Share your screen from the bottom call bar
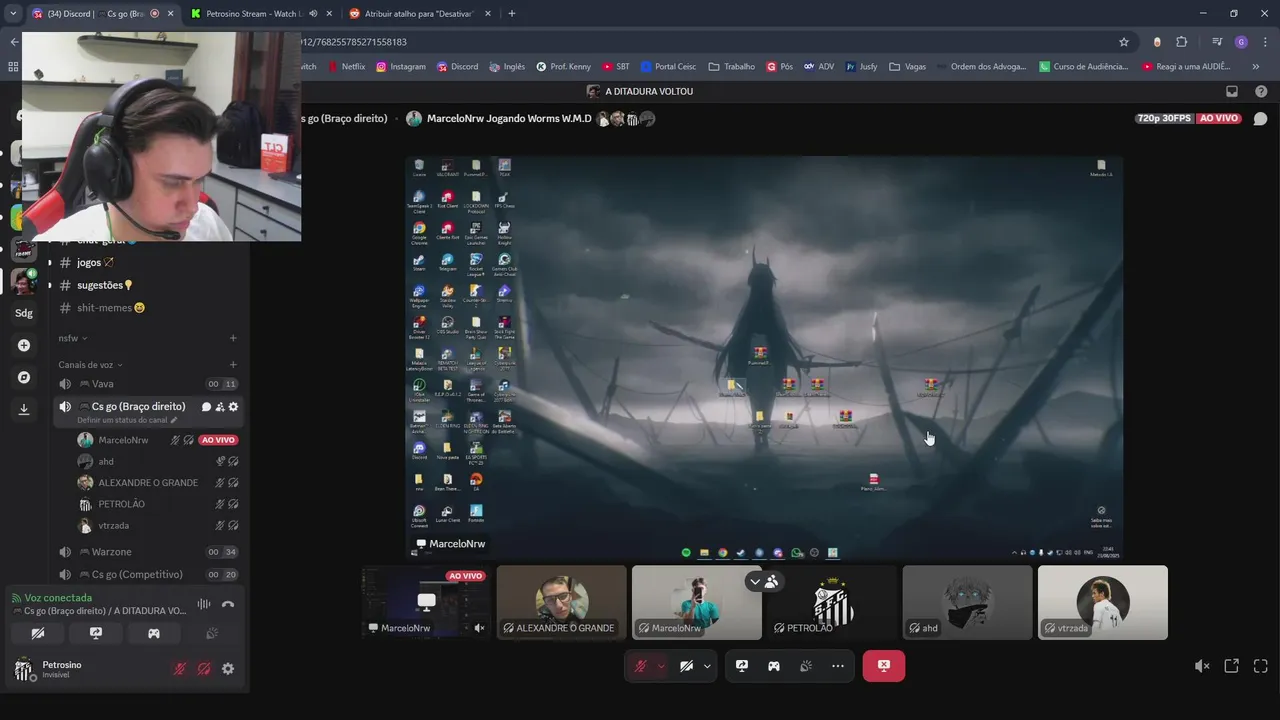Screen dimensions: 1280x720 [742, 666]
